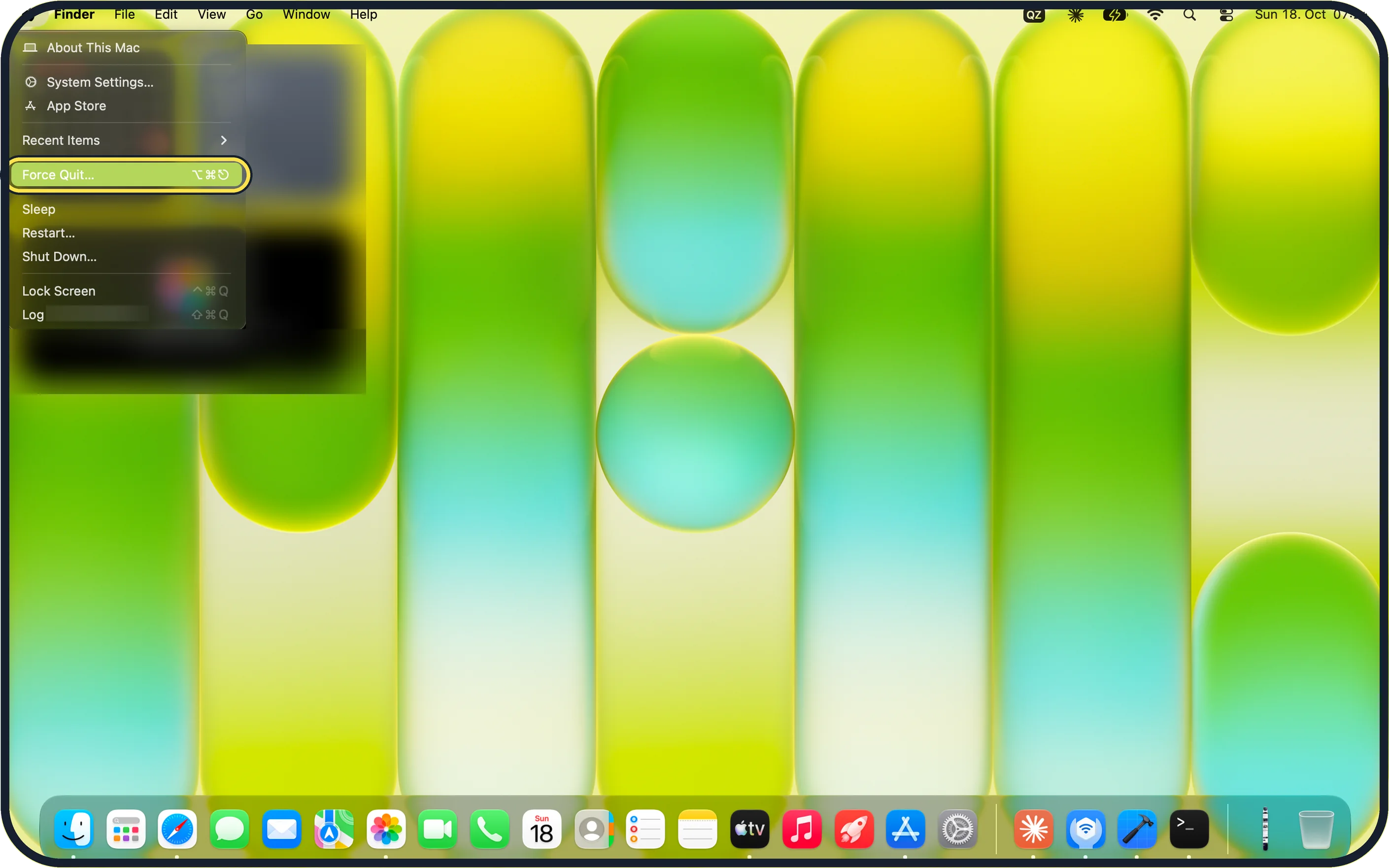The image size is (1389, 868).
Task: Open Safari in the Dock
Action: click(x=177, y=829)
